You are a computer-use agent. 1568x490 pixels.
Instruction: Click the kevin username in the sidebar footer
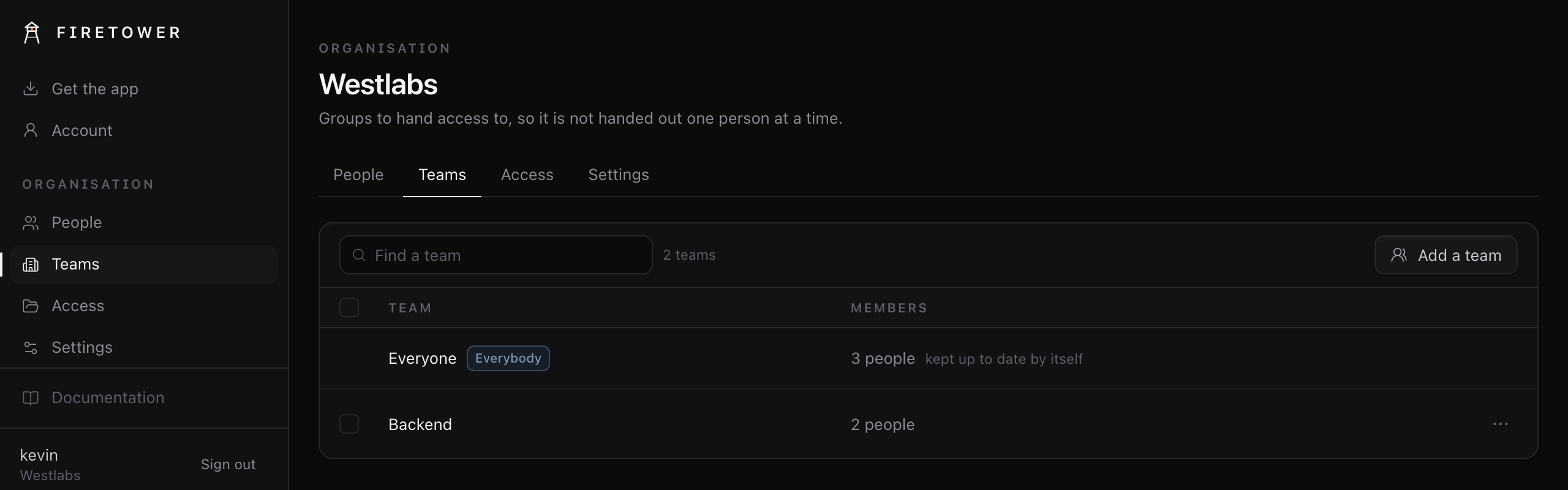[39, 455]
